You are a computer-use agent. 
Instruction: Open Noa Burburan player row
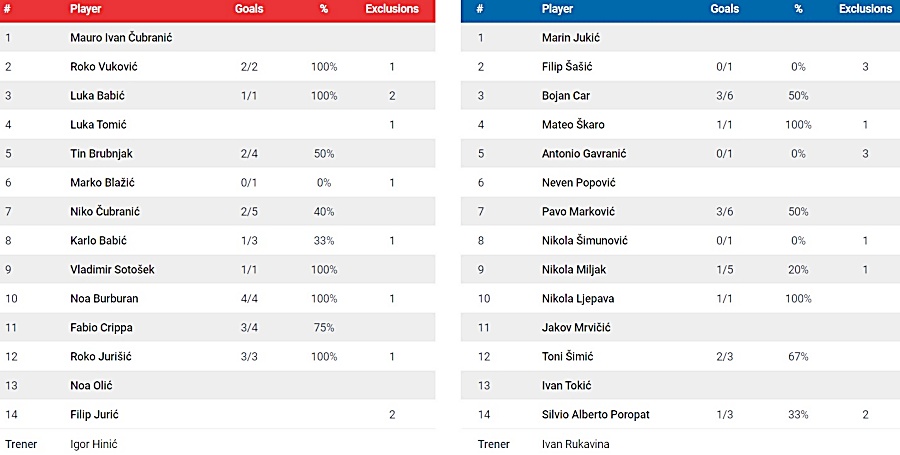click(x=218, y=298)
